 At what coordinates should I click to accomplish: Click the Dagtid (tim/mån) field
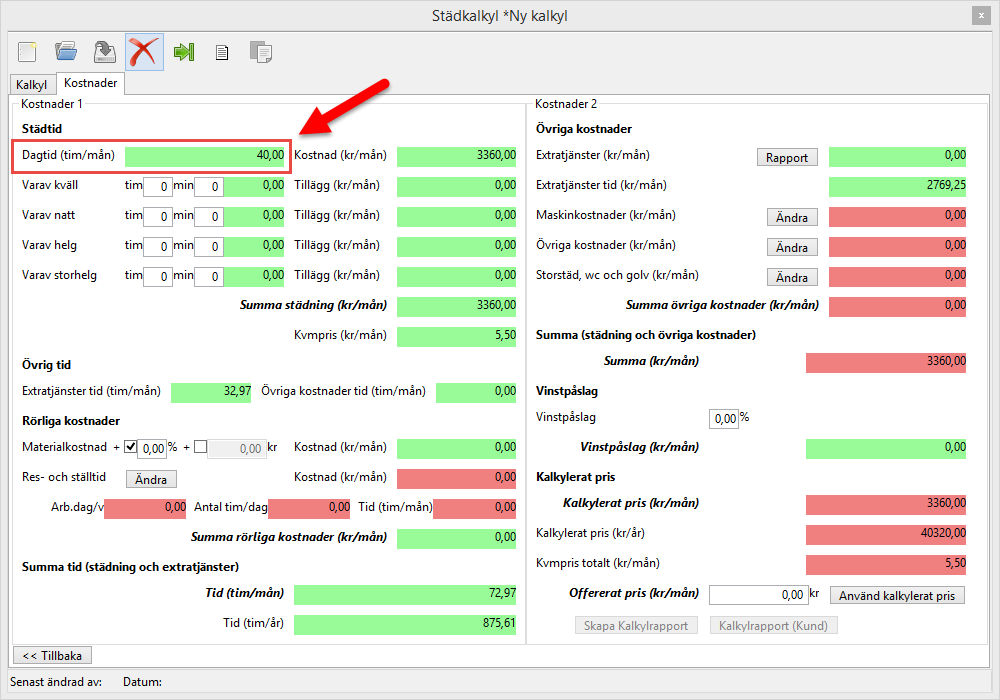click(x=205, y=156)
